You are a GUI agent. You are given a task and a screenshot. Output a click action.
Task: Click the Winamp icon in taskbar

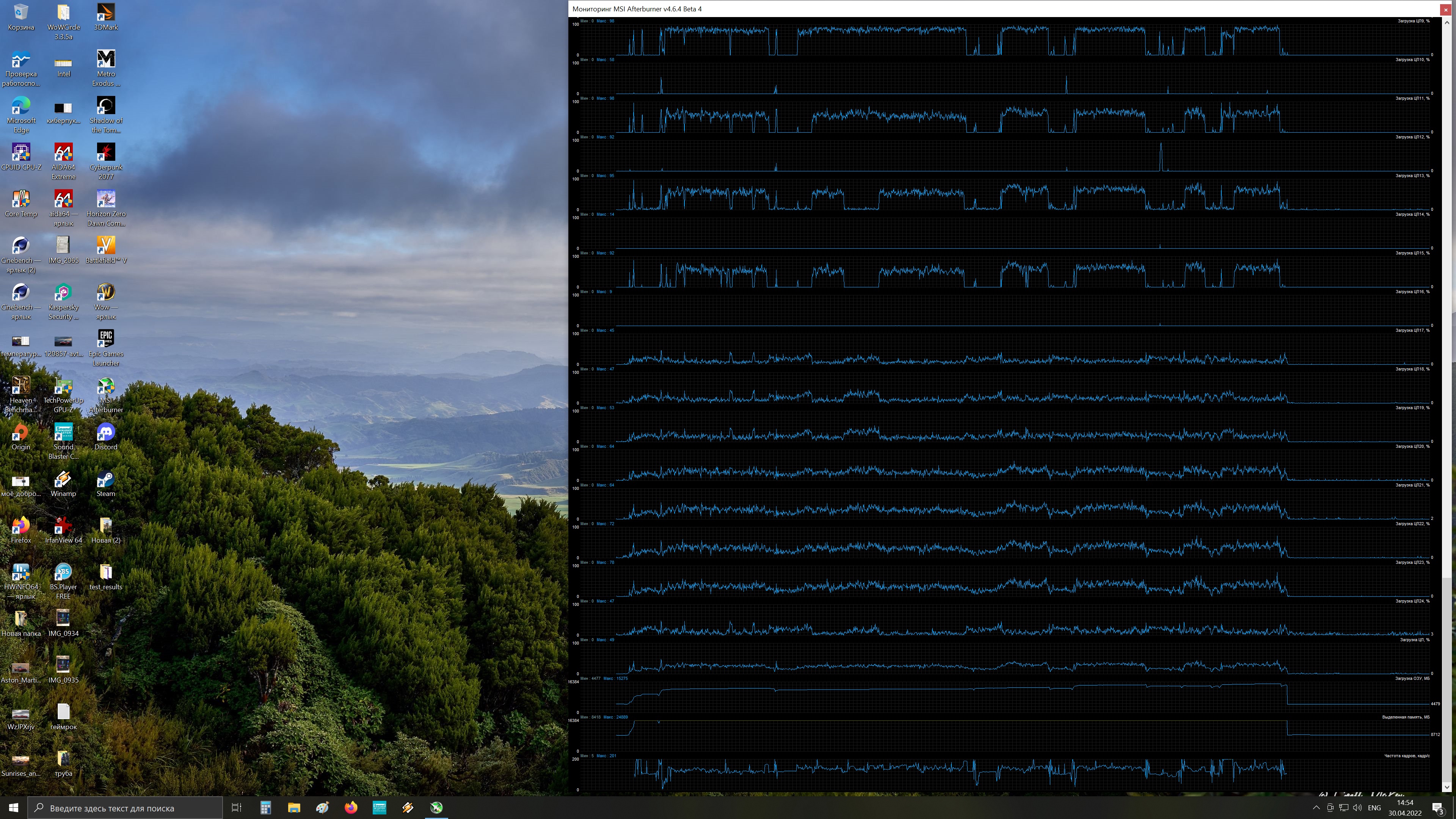(x=408, y=808)
